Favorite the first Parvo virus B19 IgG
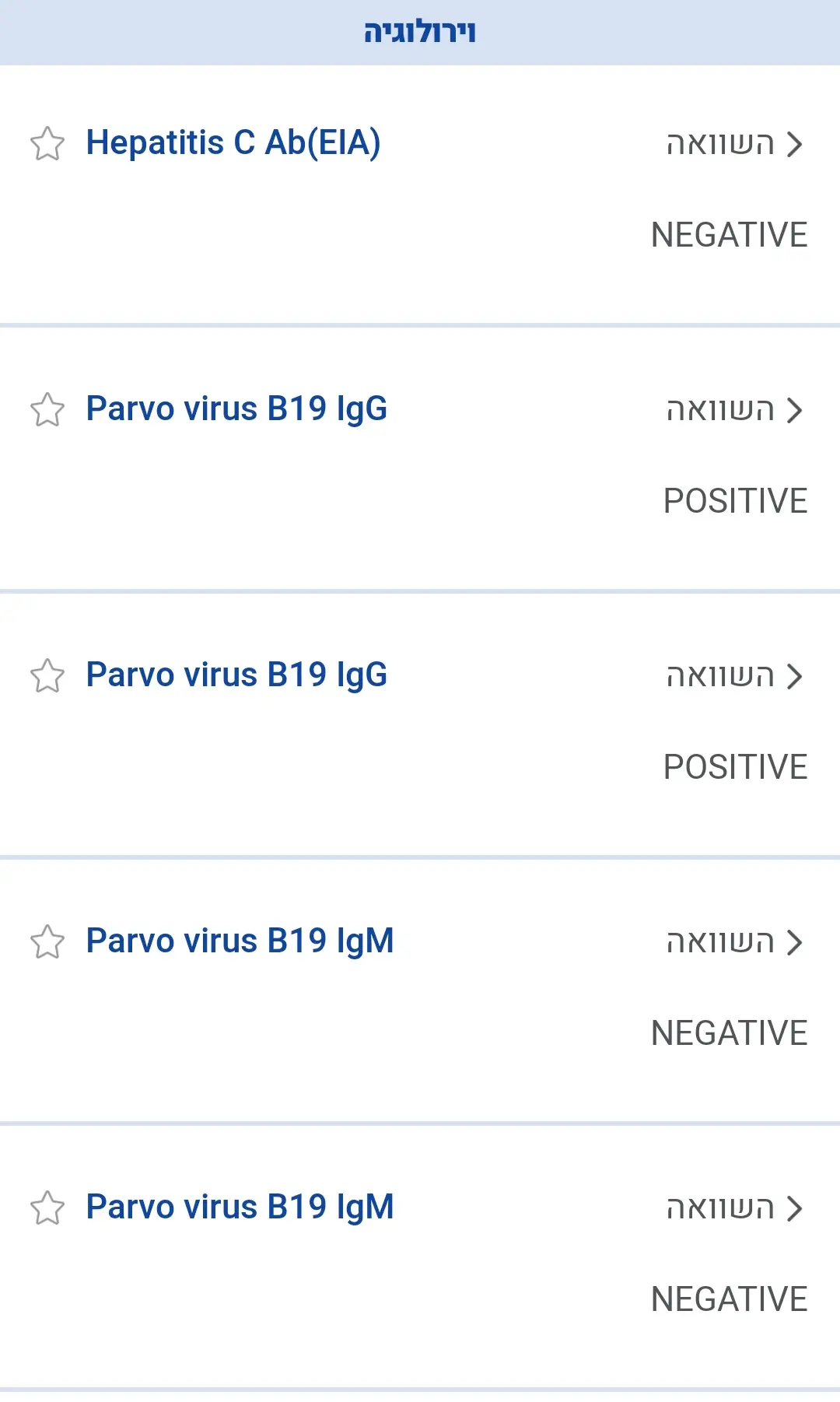 47,410
